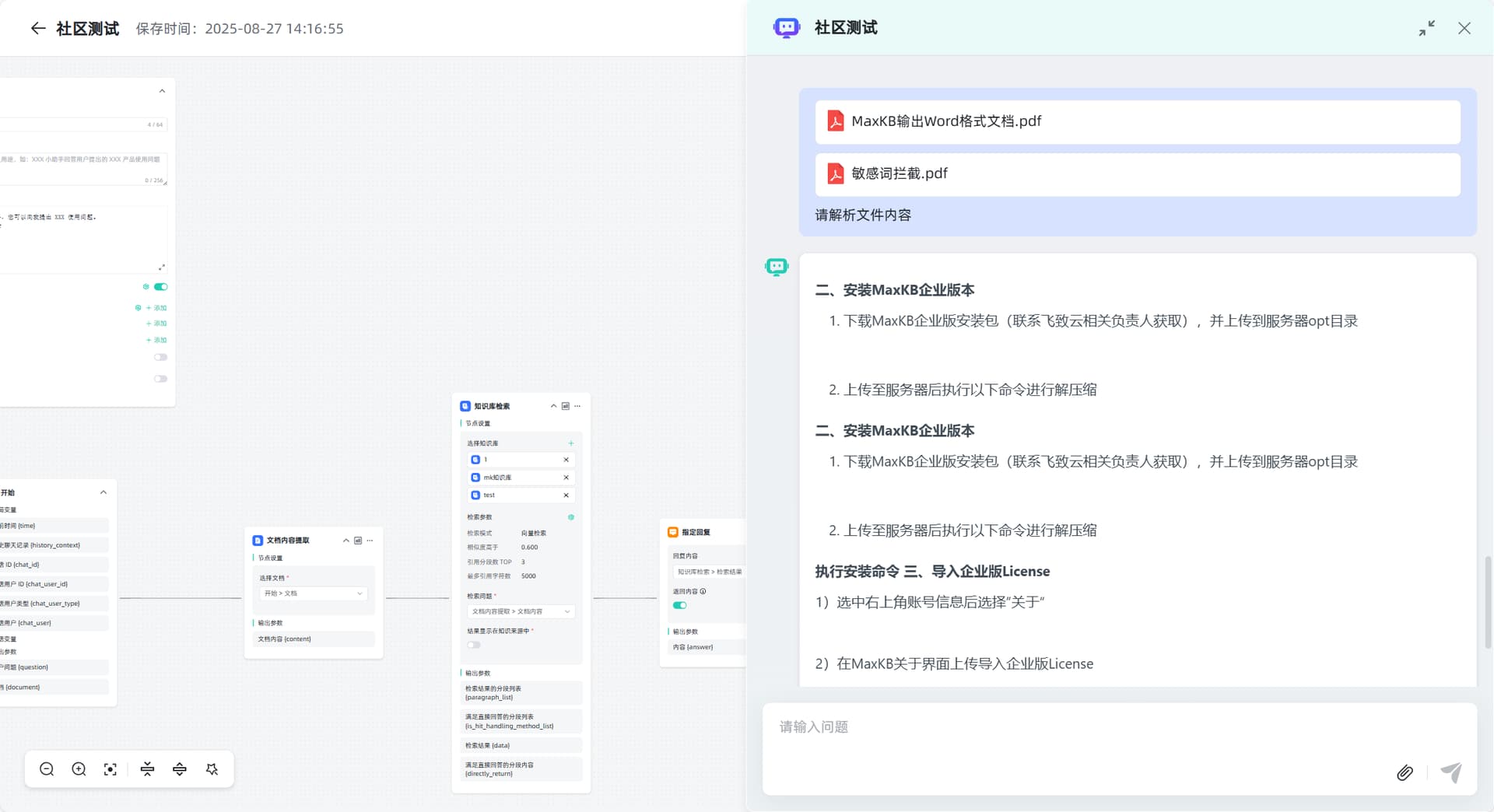
Task: Collapse the 知识库检索 node
Action: [554, 406]
